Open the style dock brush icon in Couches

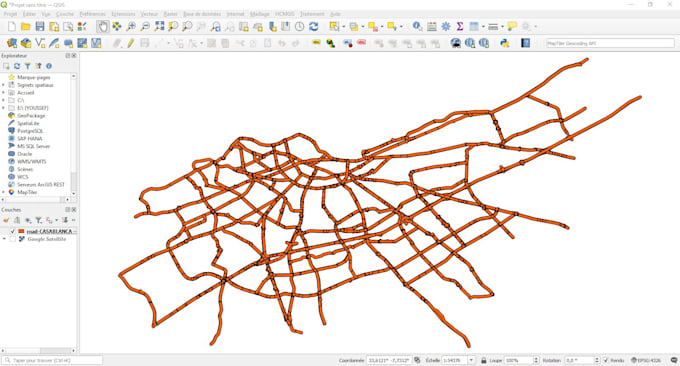[x=6, y=220]
